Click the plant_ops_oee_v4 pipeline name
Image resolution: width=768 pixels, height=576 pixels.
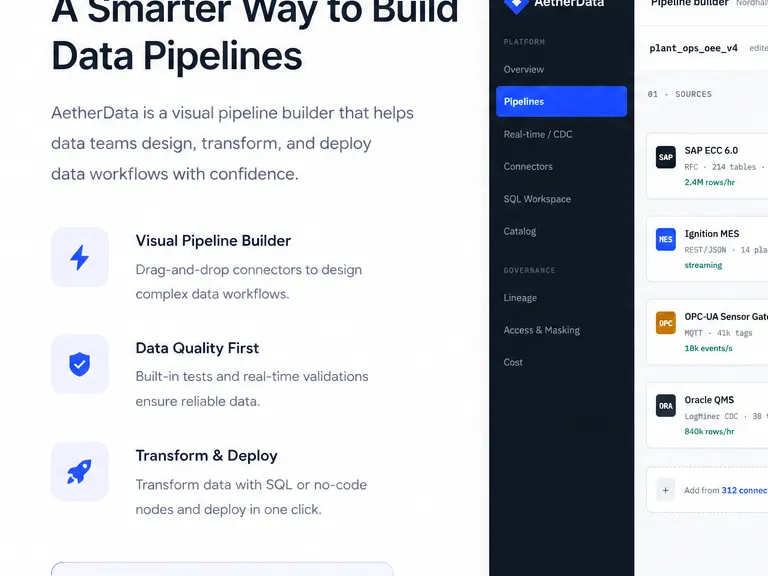click(694, 48)
